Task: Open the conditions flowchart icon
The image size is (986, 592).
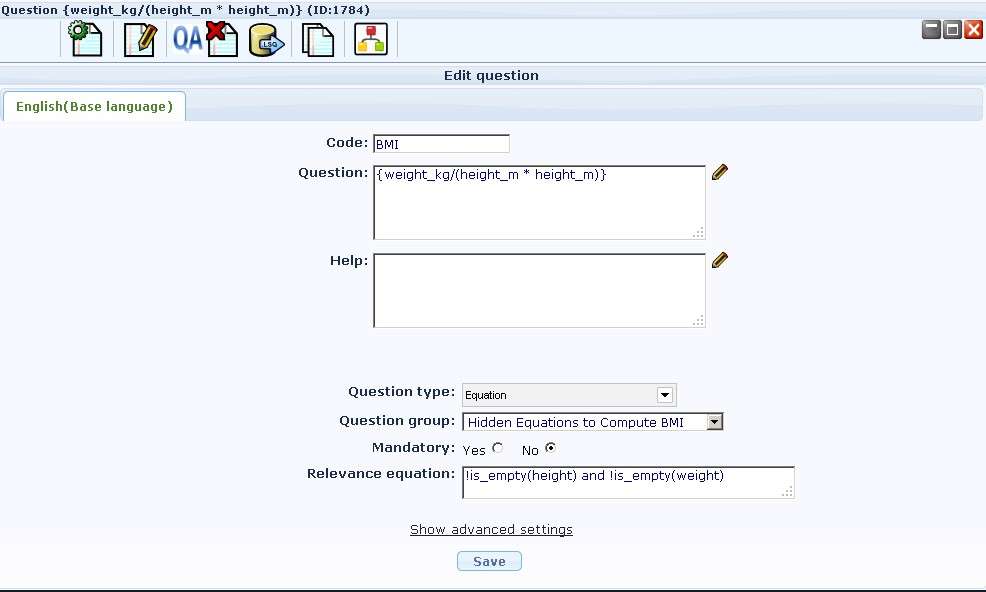Action: pos(371,40)
